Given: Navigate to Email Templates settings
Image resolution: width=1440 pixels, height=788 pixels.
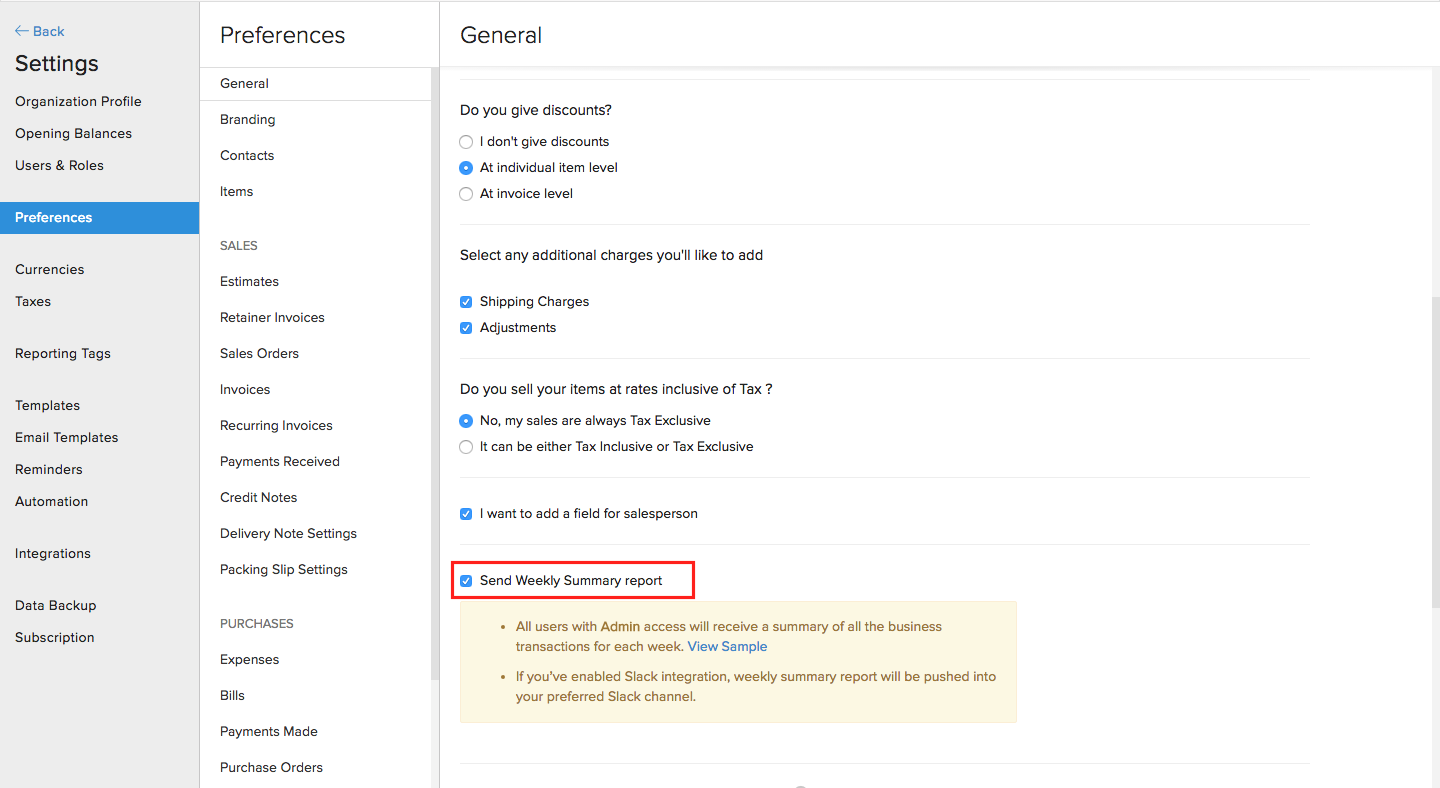Looking at the screenshot, I should tap(66, 437).
